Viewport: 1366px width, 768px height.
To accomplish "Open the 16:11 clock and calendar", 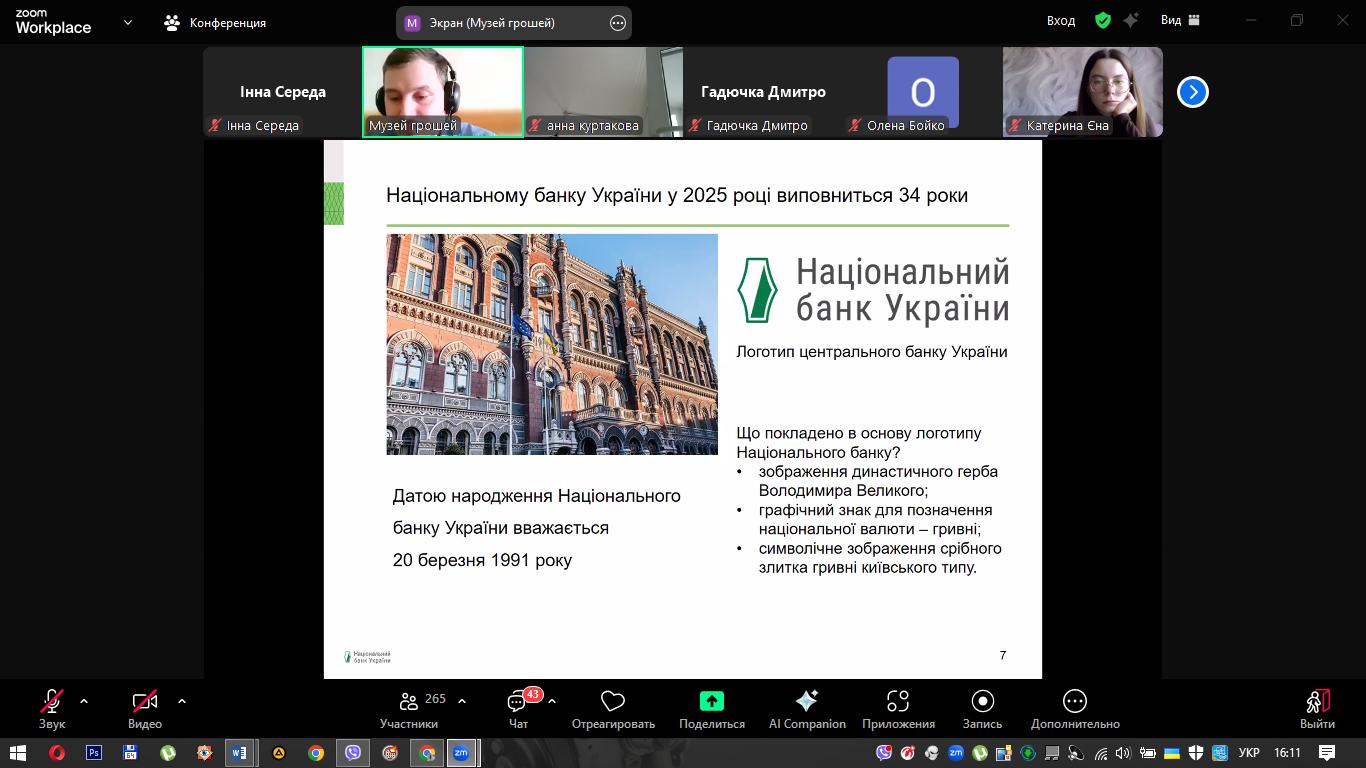I will click(1288, 753).
